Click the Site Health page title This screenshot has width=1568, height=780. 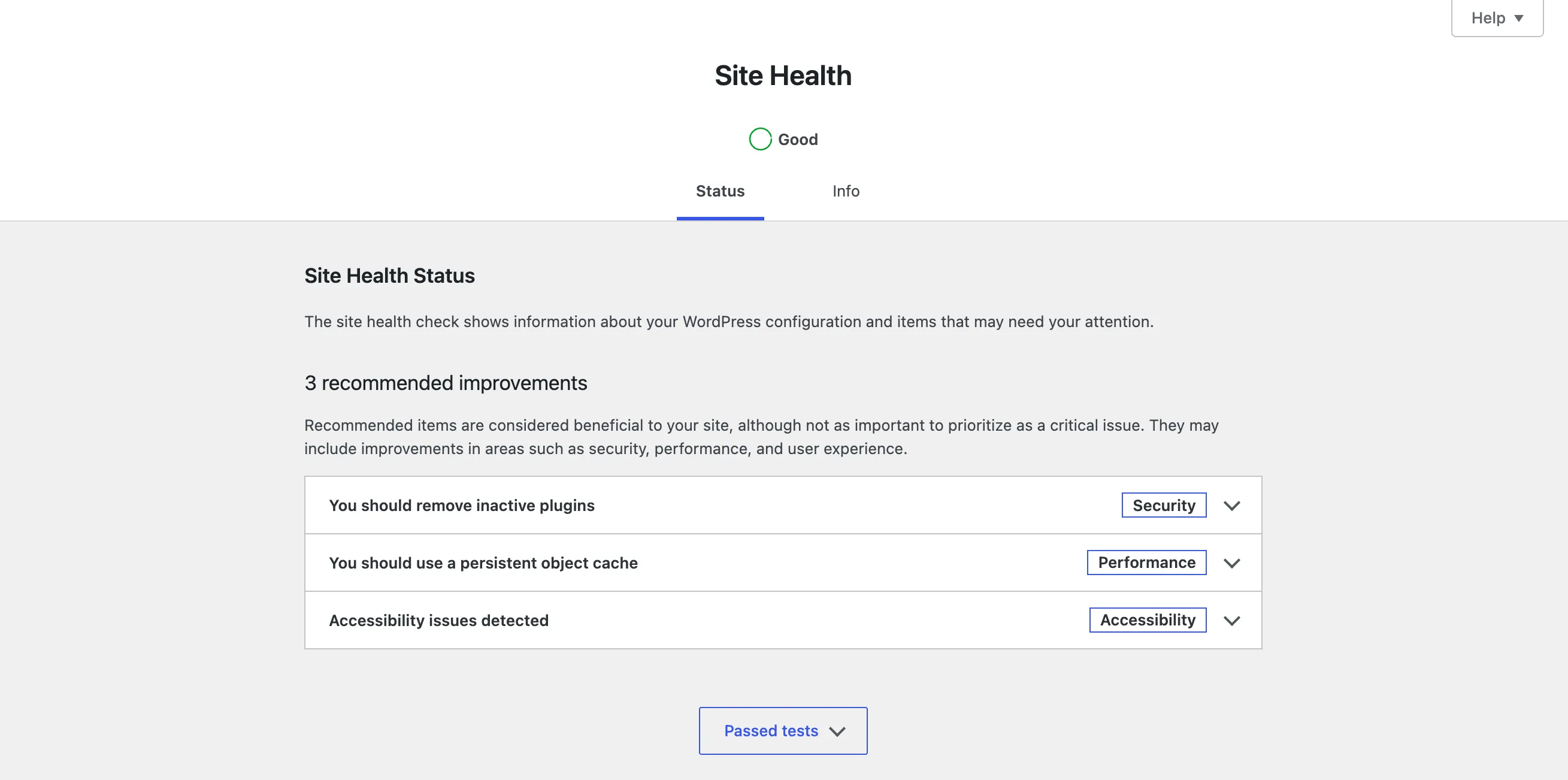(783, 75)
